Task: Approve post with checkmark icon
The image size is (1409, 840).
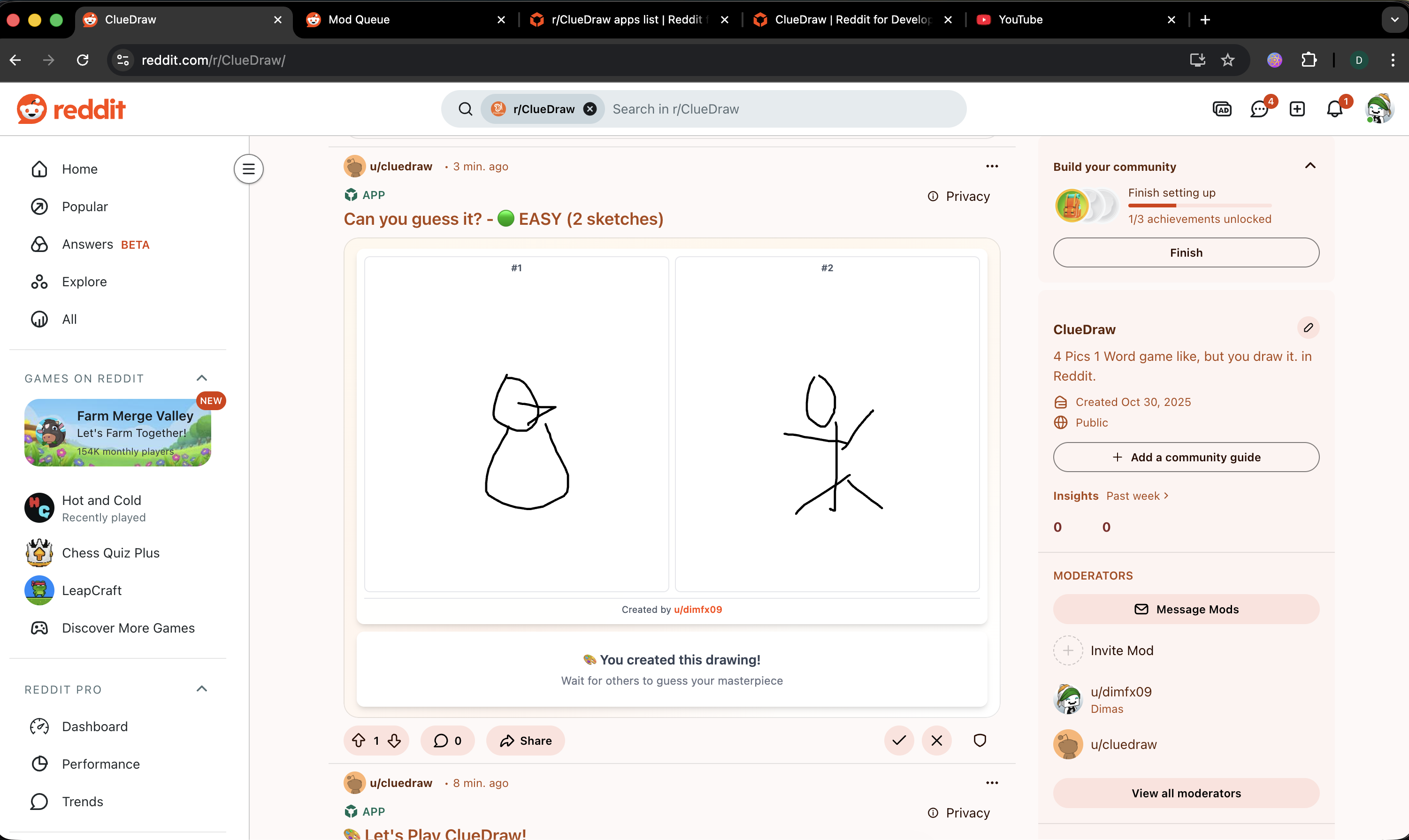Action: tap(899, 741)
